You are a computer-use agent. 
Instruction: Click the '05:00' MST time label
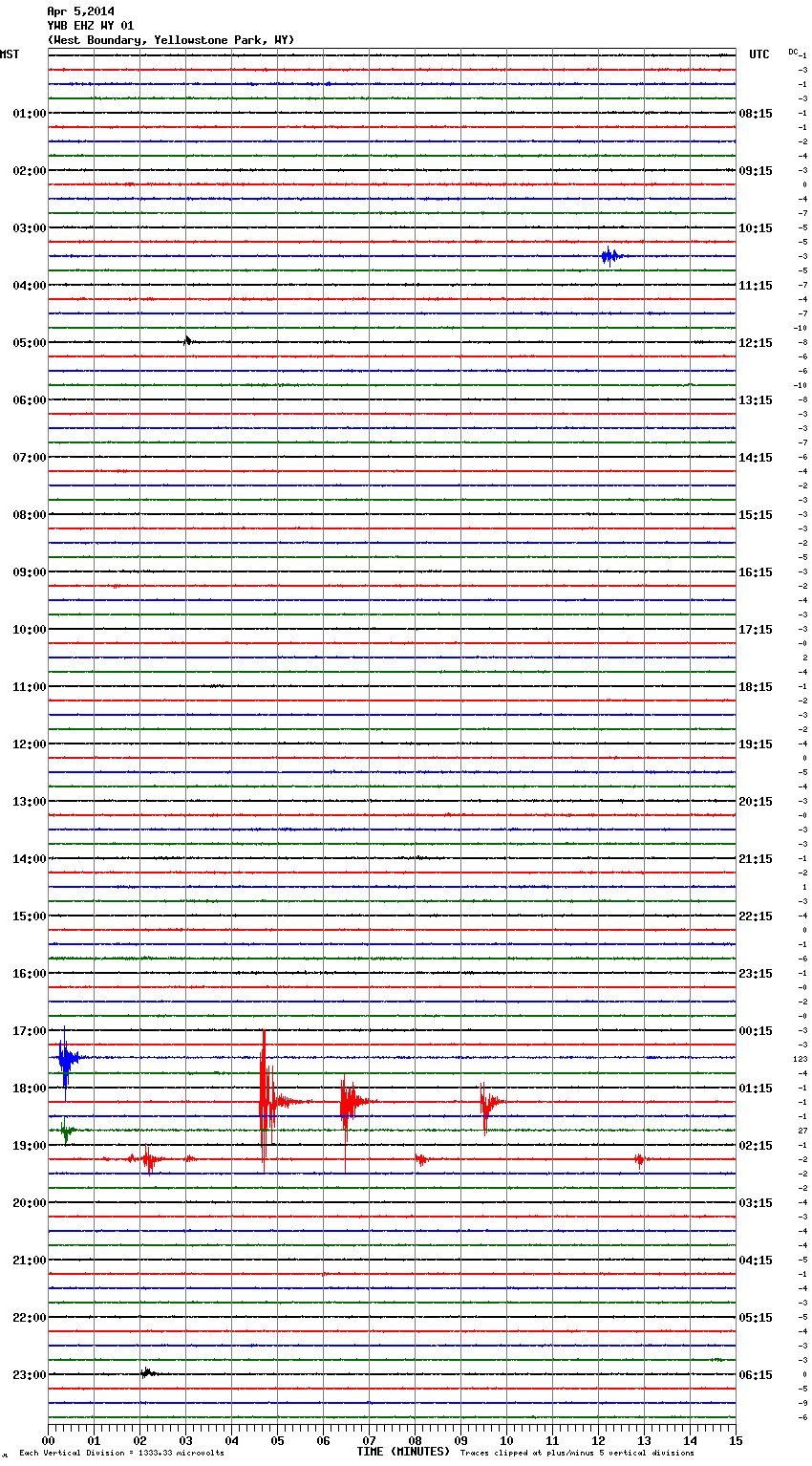[29, 343]
